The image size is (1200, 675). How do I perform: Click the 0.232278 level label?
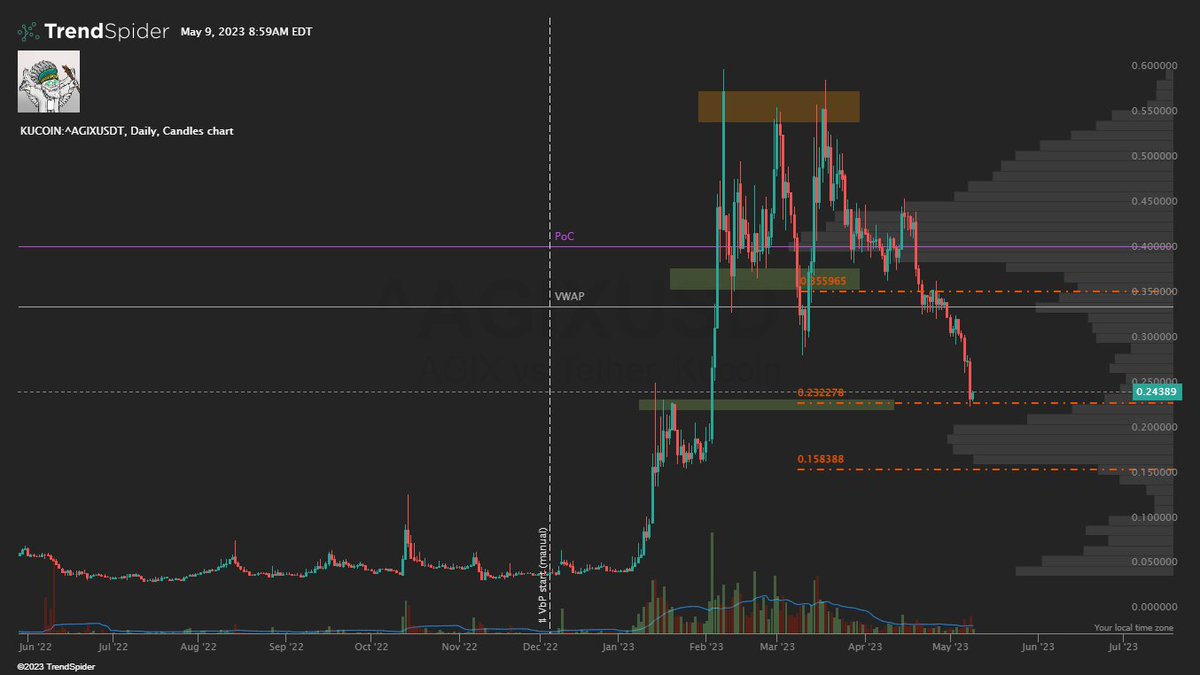pos(822,393)
